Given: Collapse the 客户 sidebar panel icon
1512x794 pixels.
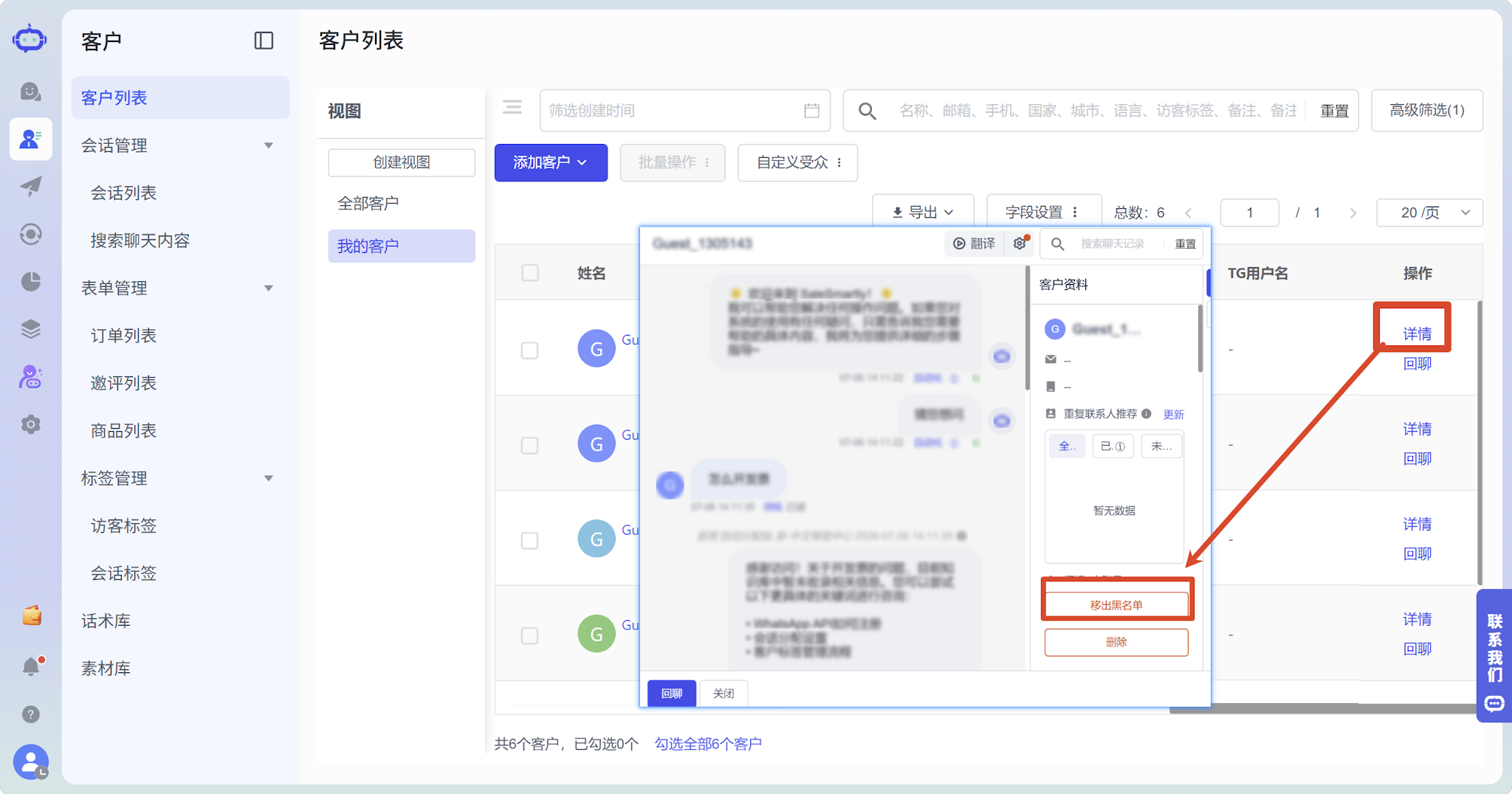Looking at the screenshot, I should (x=264, y=41).
